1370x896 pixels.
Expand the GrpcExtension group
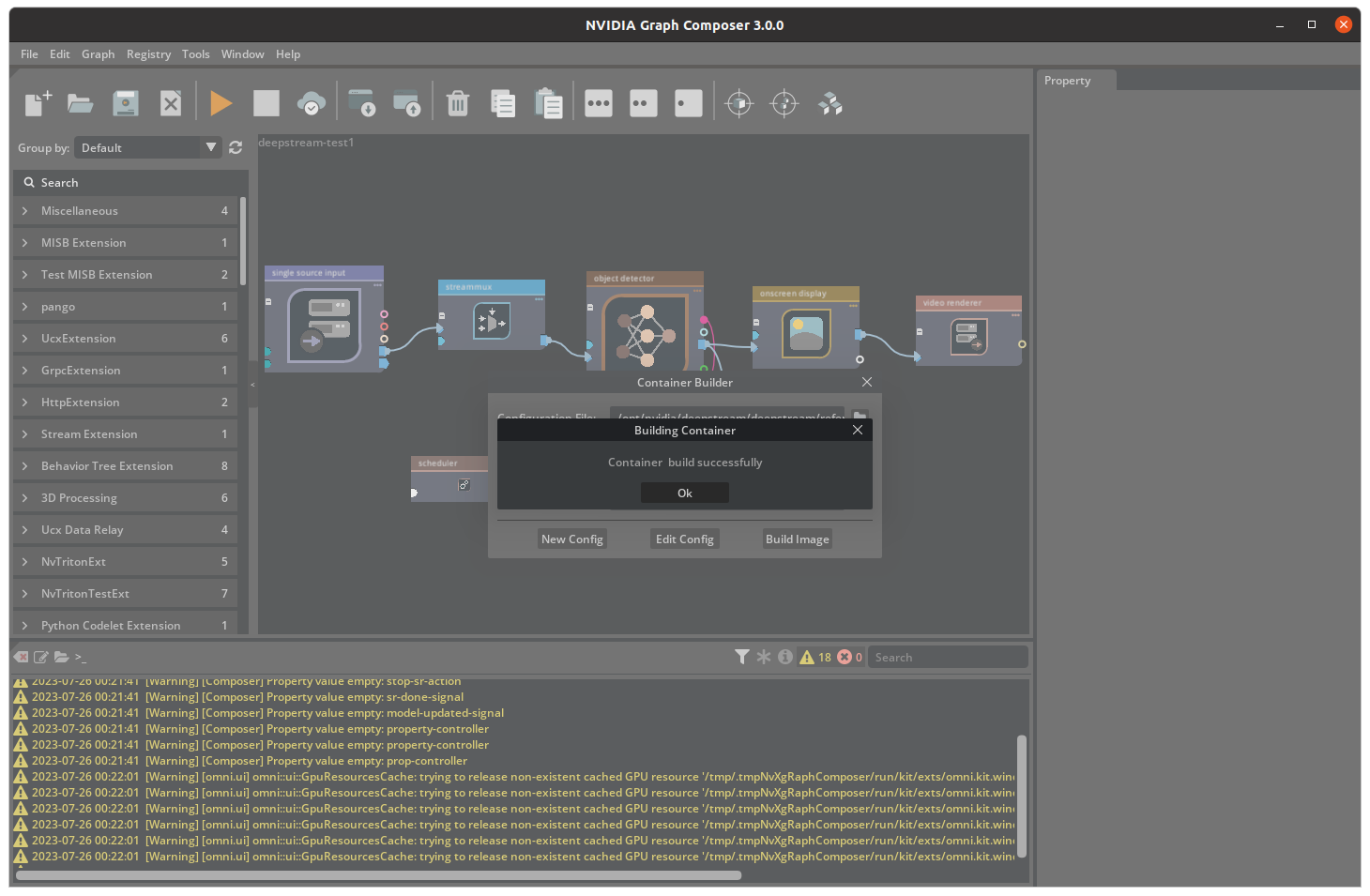click(x=125, y=371)
